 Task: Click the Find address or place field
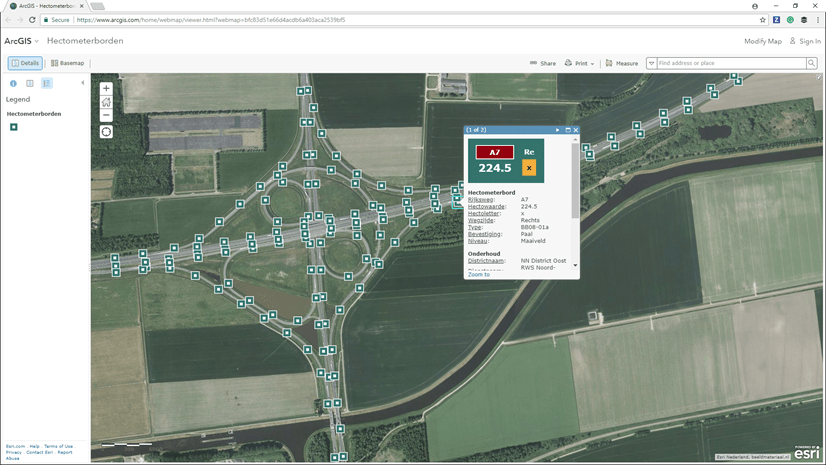[x=731, y=63]
